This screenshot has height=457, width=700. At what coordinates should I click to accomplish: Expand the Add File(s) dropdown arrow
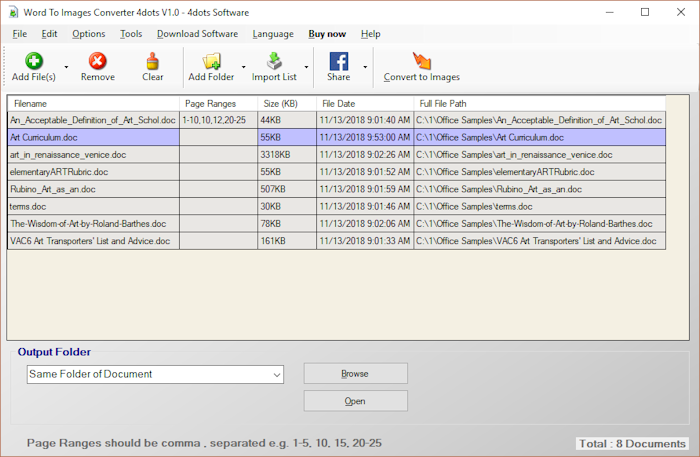(x=66, y=68)
